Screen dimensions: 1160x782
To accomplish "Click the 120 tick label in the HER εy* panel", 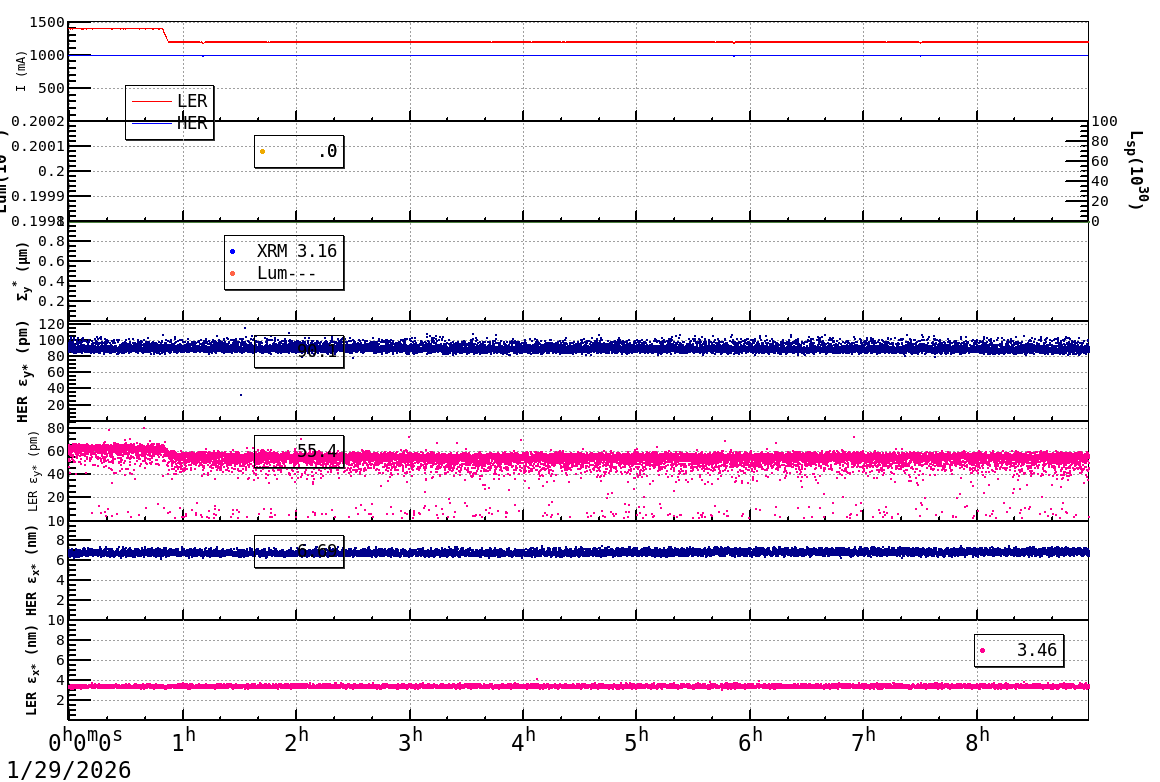I will pyautogui.click(x=52, y=325).
